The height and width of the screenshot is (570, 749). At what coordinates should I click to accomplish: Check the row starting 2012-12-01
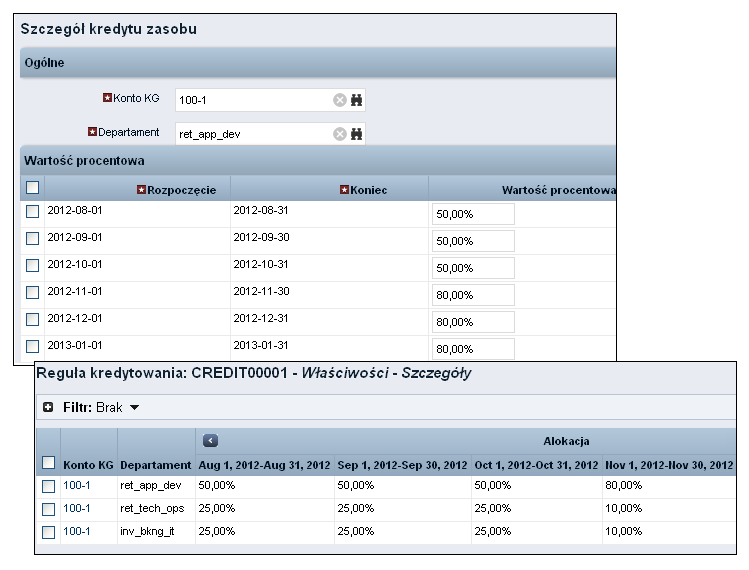pos(32,319)
